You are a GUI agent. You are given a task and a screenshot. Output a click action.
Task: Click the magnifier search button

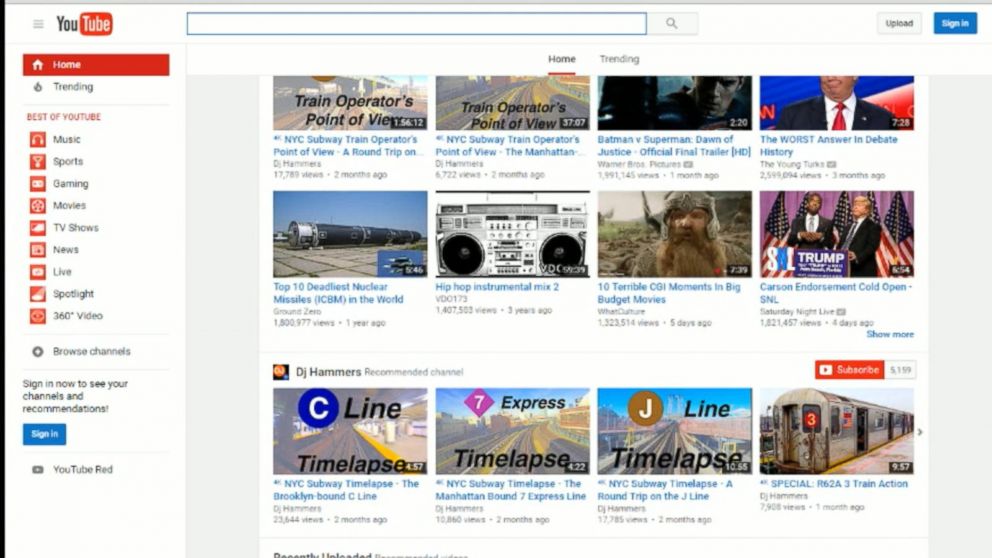pyautogui.click(x=672, y=23)
